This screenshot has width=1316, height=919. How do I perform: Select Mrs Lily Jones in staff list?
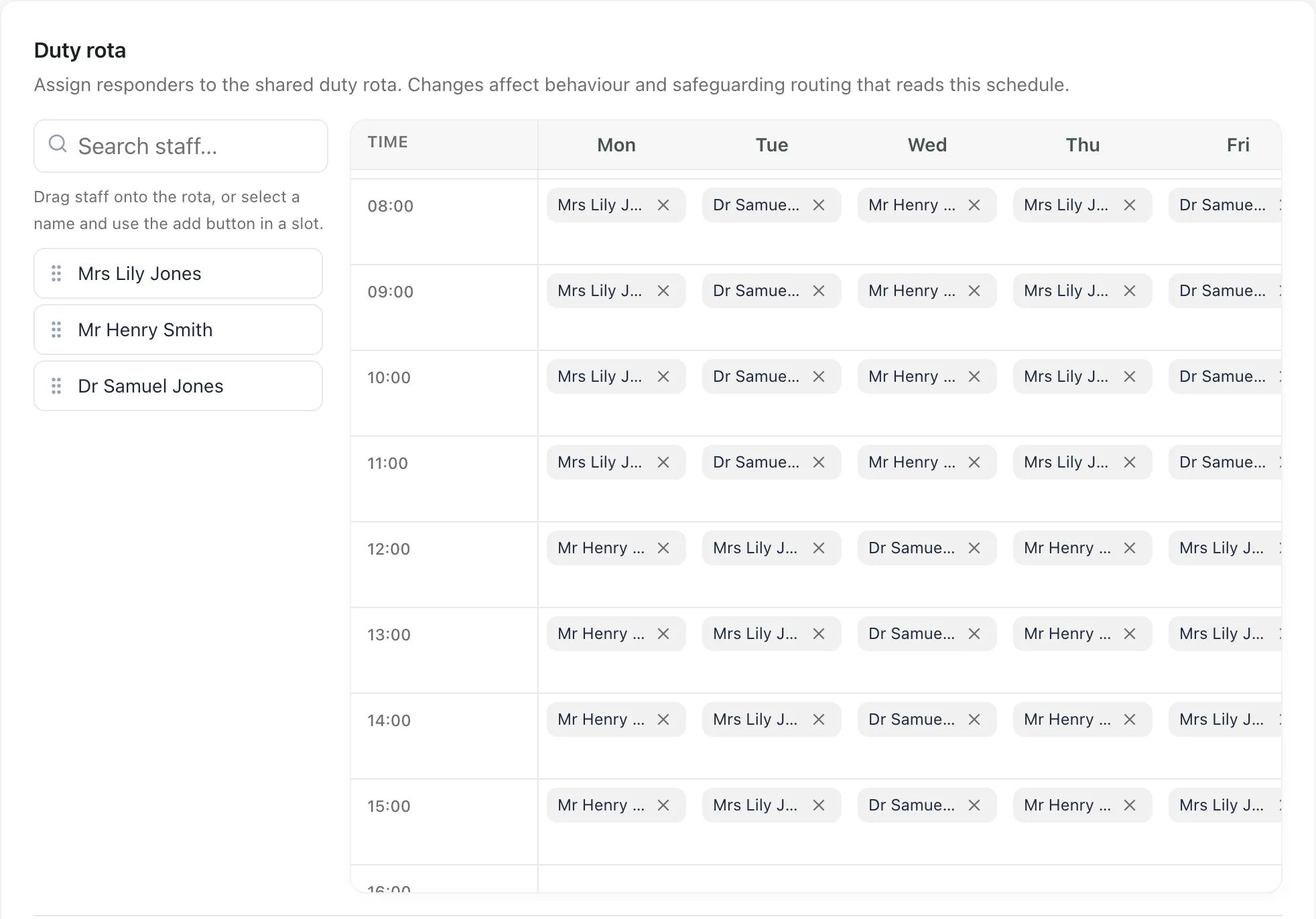tap(178, 273)
